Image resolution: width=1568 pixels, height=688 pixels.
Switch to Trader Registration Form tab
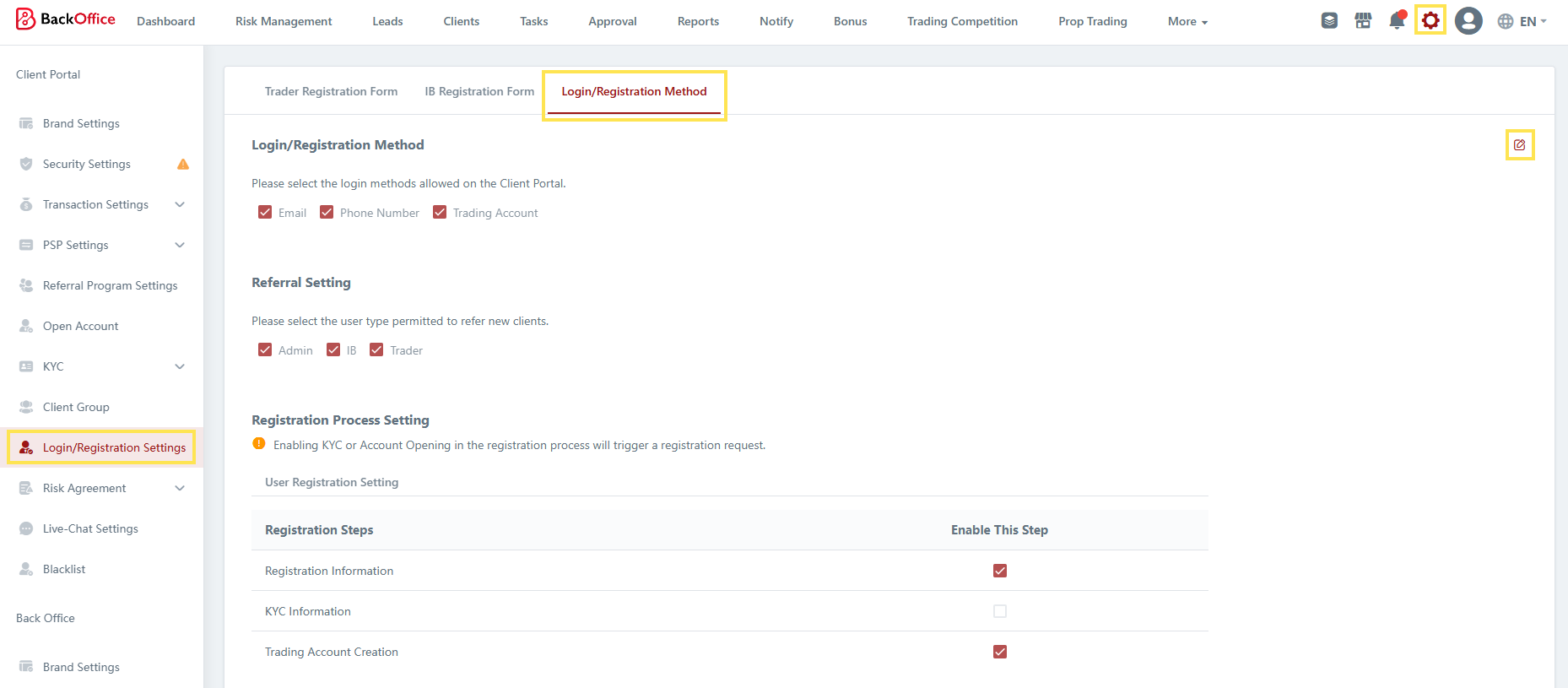[x=331, y=91]
